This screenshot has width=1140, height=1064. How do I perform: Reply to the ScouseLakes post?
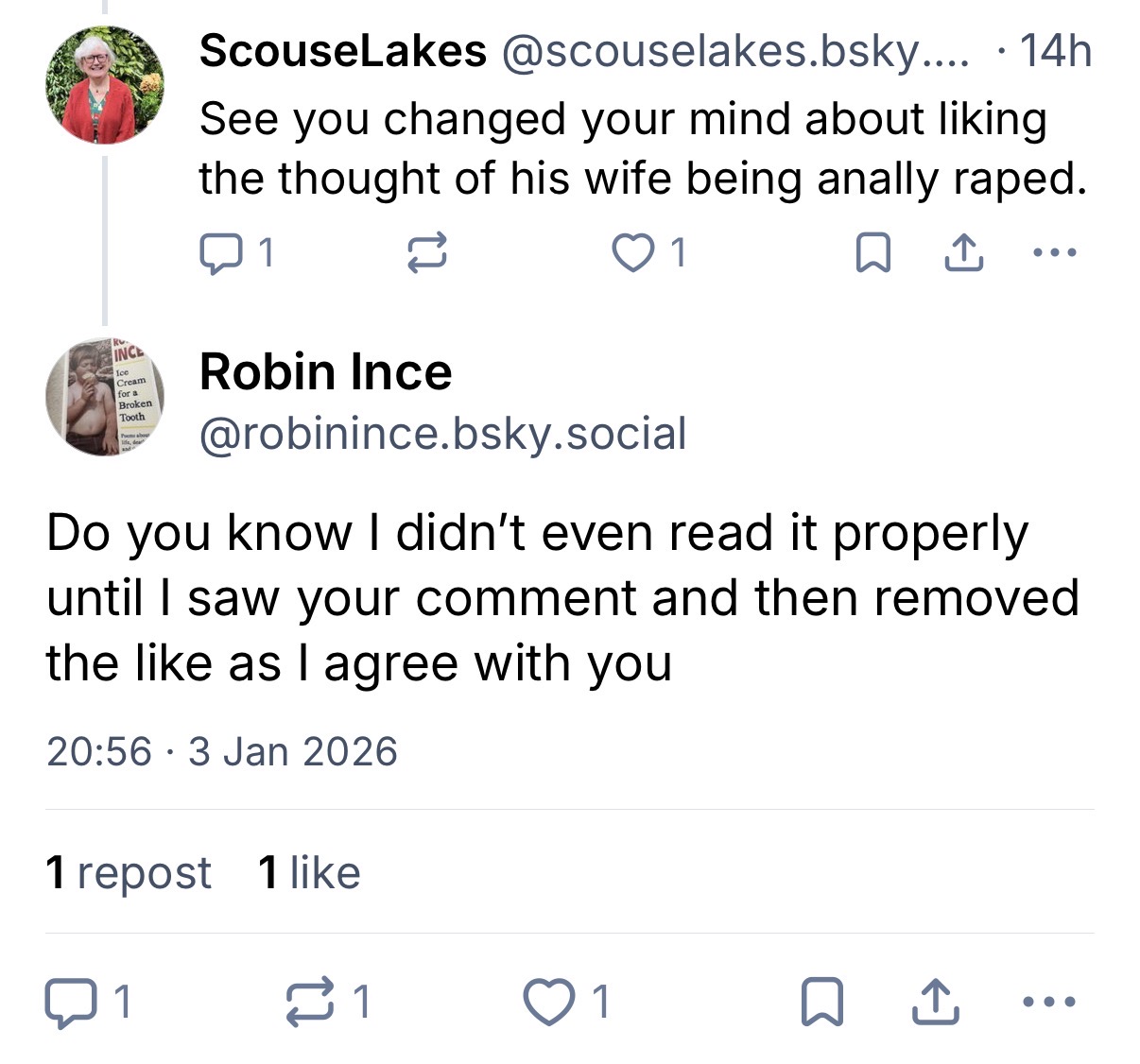point(218,252)
